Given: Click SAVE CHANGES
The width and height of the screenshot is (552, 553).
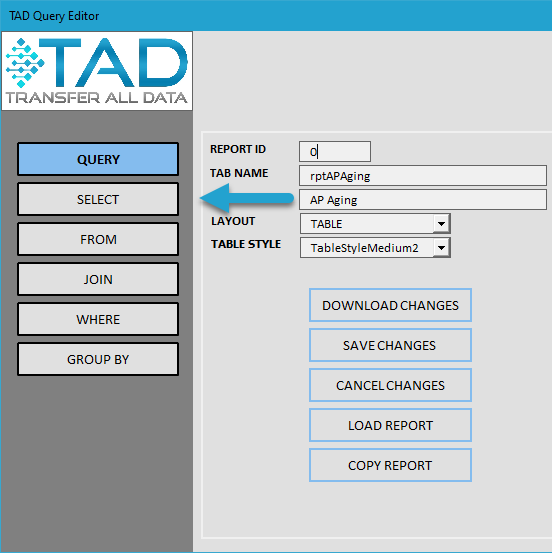Looking at the screenshot, I should click(390, 345).
